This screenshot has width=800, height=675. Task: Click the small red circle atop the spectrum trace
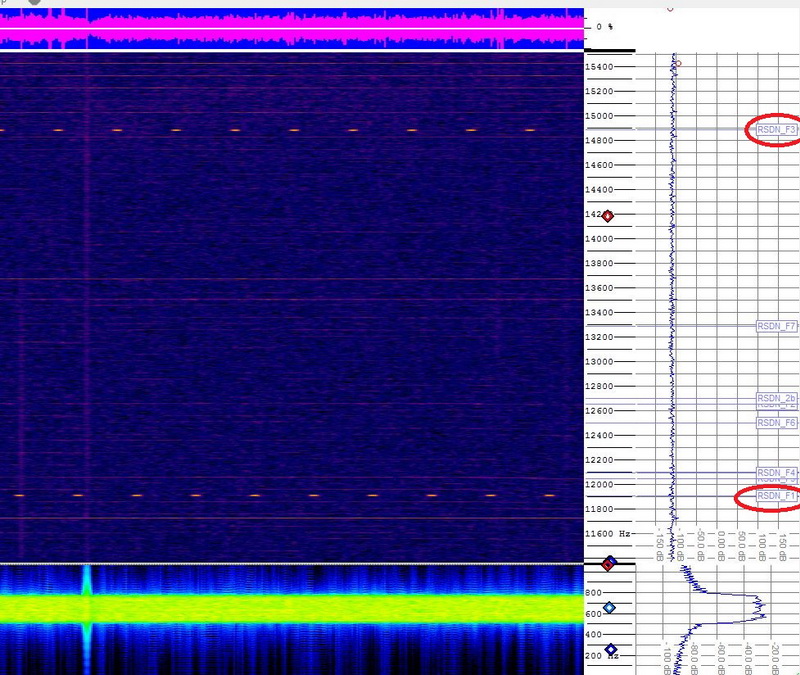click(x=678, y=63)
